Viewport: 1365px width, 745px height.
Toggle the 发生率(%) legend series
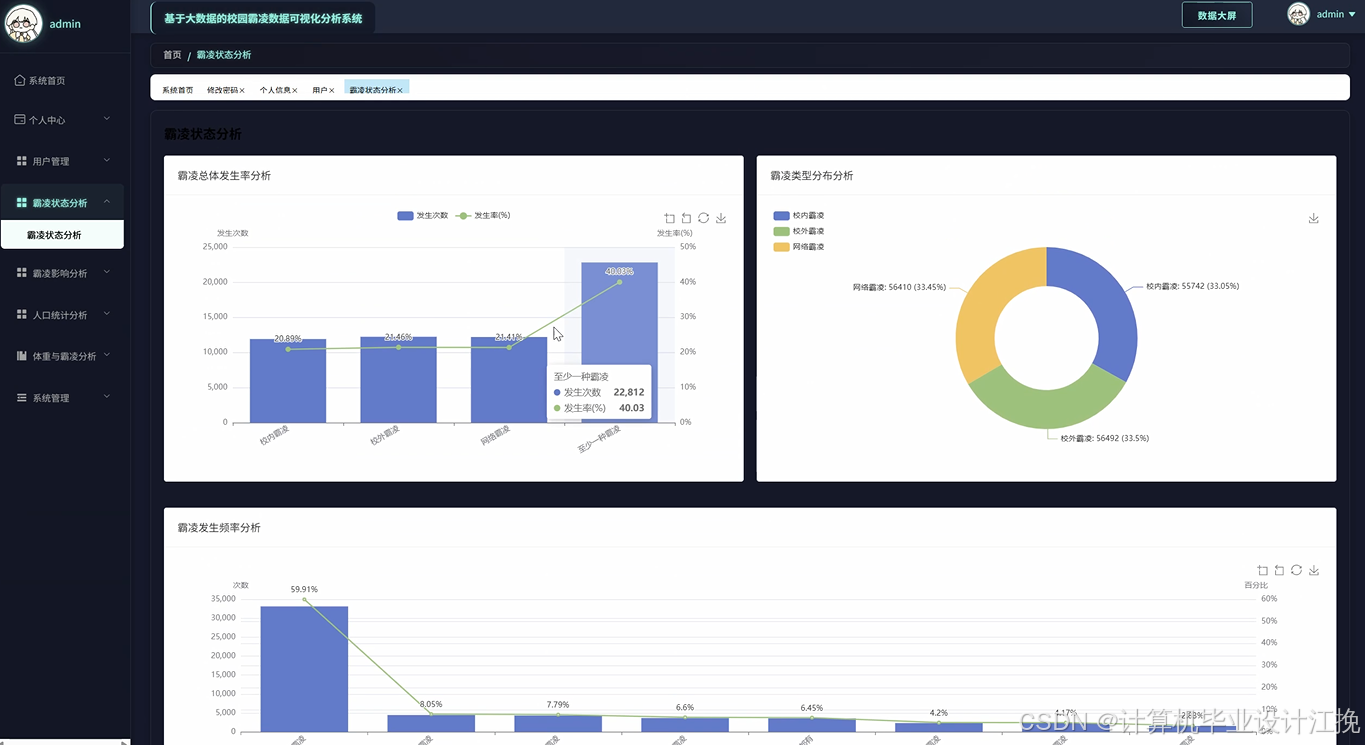(x=482, y=215)
